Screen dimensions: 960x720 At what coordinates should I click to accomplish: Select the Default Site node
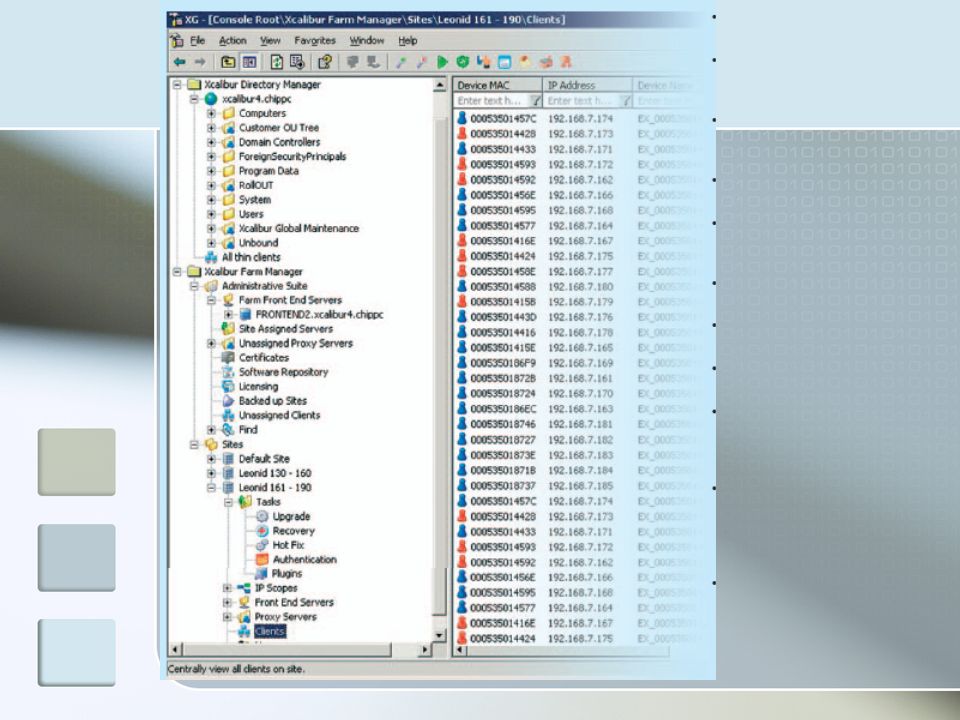(264, 459)
